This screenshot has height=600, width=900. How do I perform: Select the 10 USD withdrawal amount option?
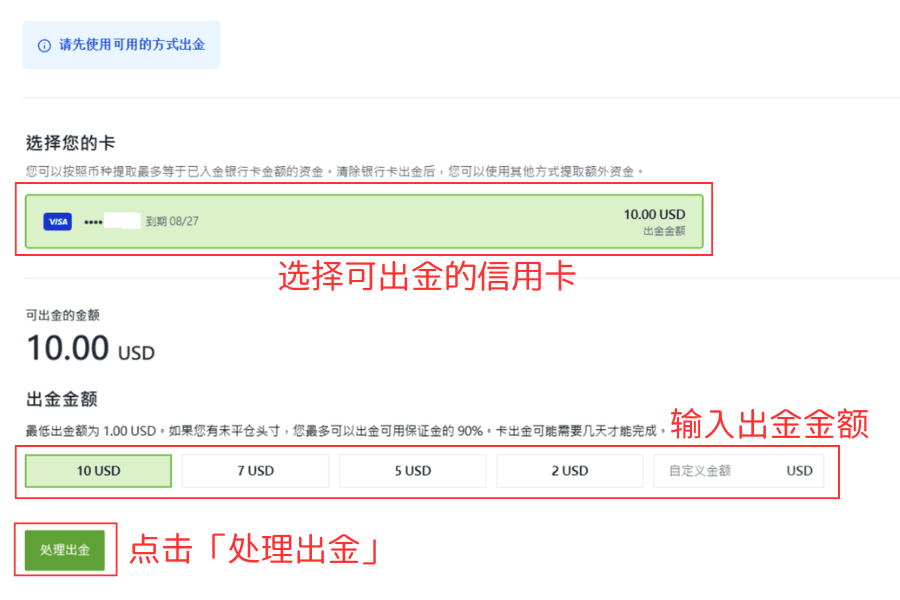point(97,470)
